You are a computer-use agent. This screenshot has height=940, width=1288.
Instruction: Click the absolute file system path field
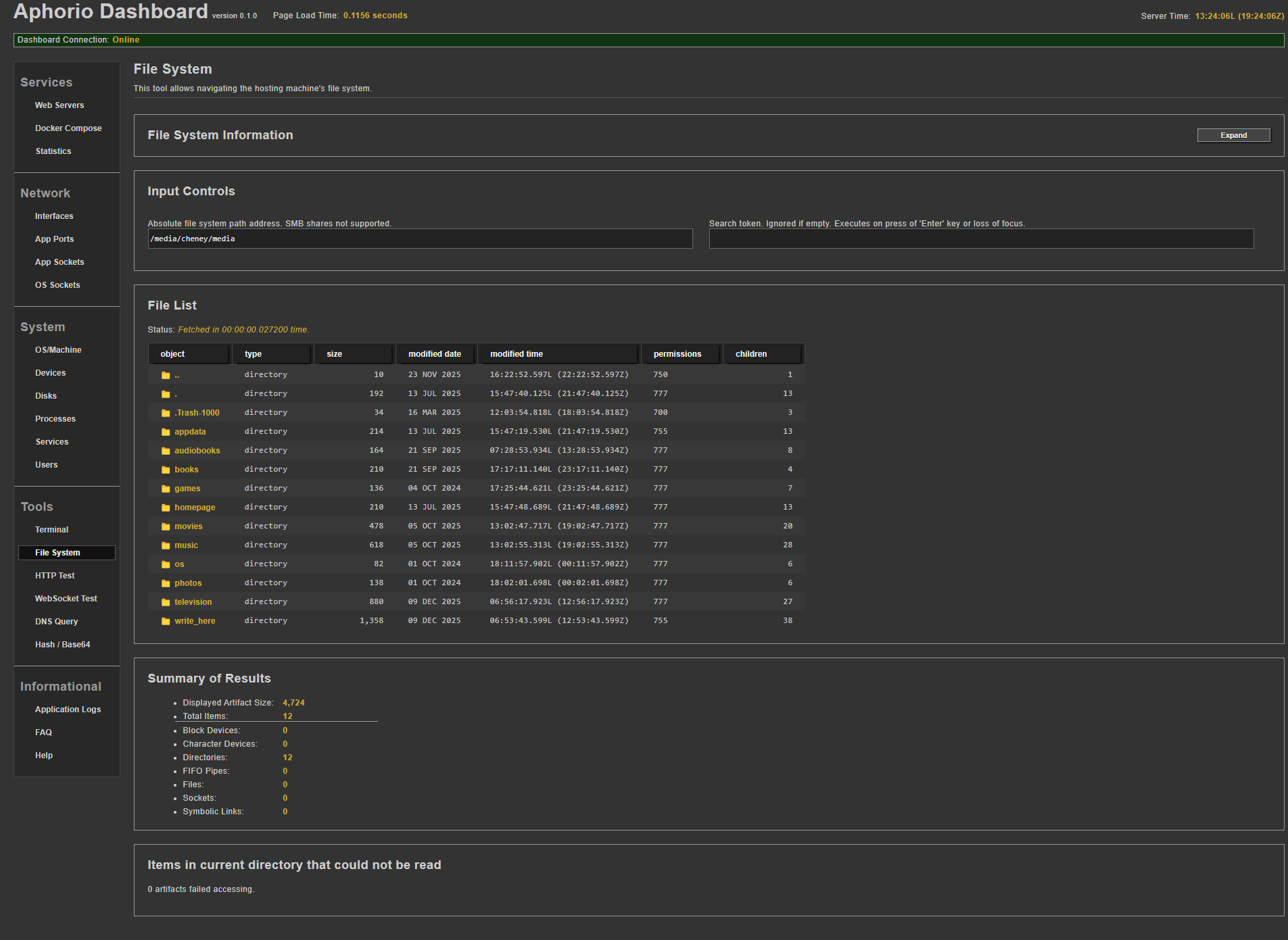419,239
